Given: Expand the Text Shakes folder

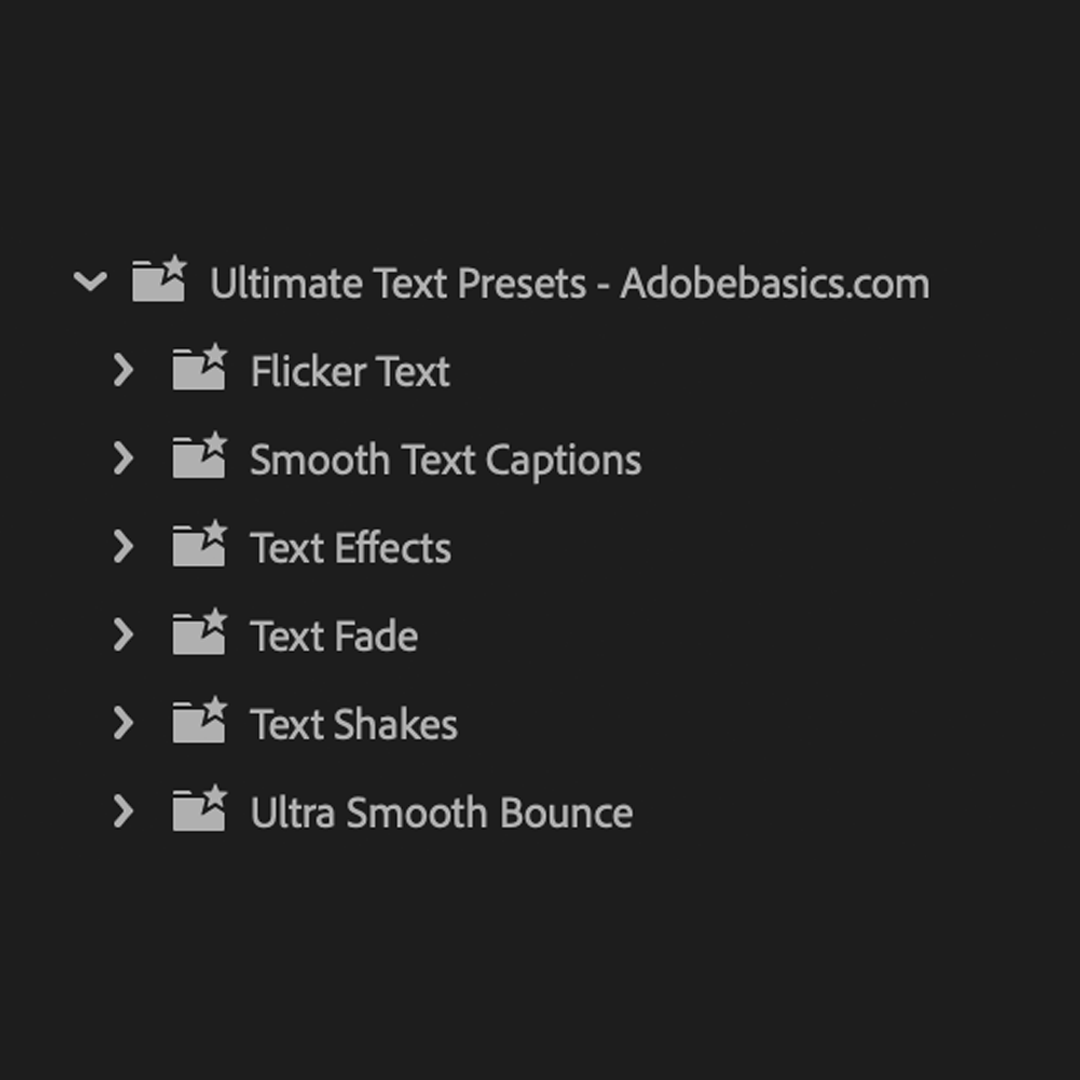Looking at the screenshot, I should [125, 723].
